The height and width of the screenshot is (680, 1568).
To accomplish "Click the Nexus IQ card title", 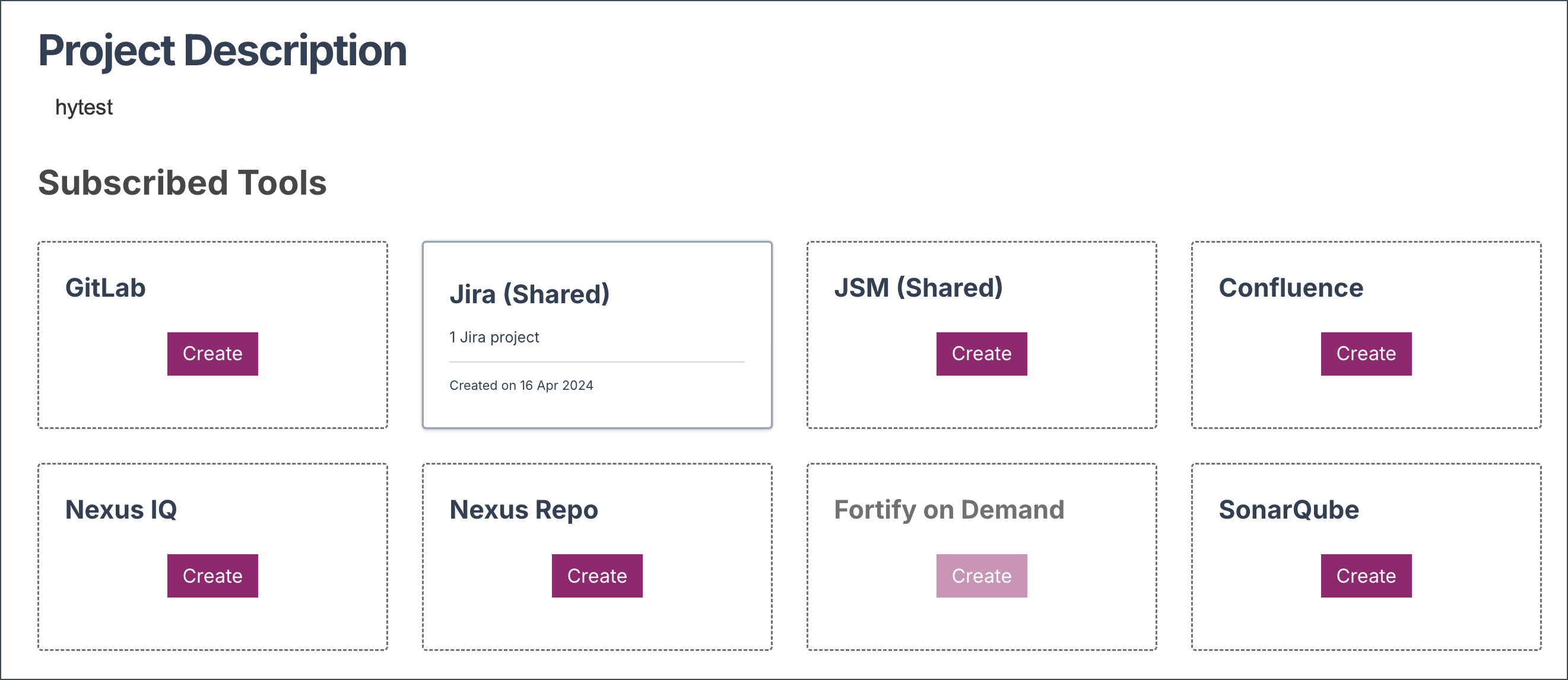I will [121, 510].
